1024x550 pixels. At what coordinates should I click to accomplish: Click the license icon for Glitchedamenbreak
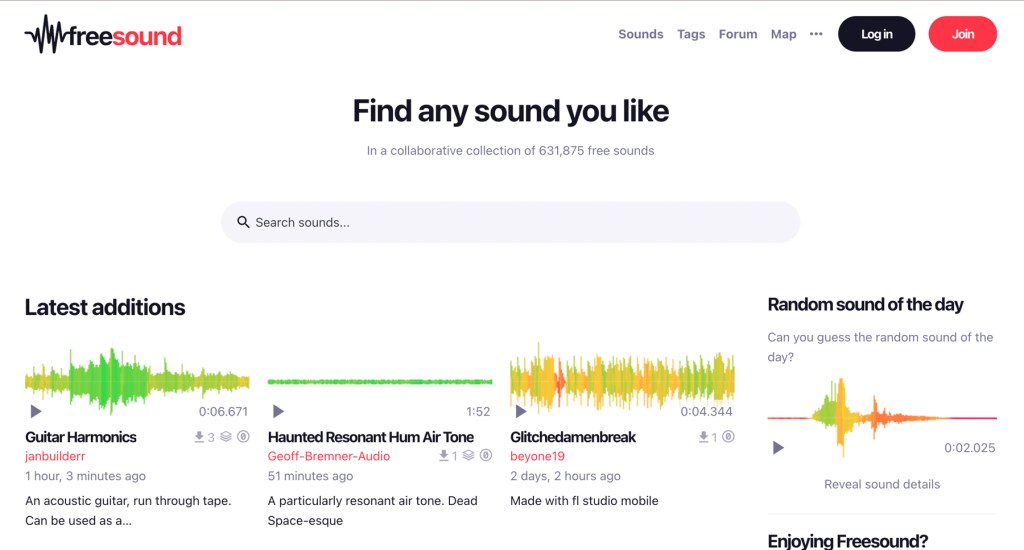[x=728, y=437]
